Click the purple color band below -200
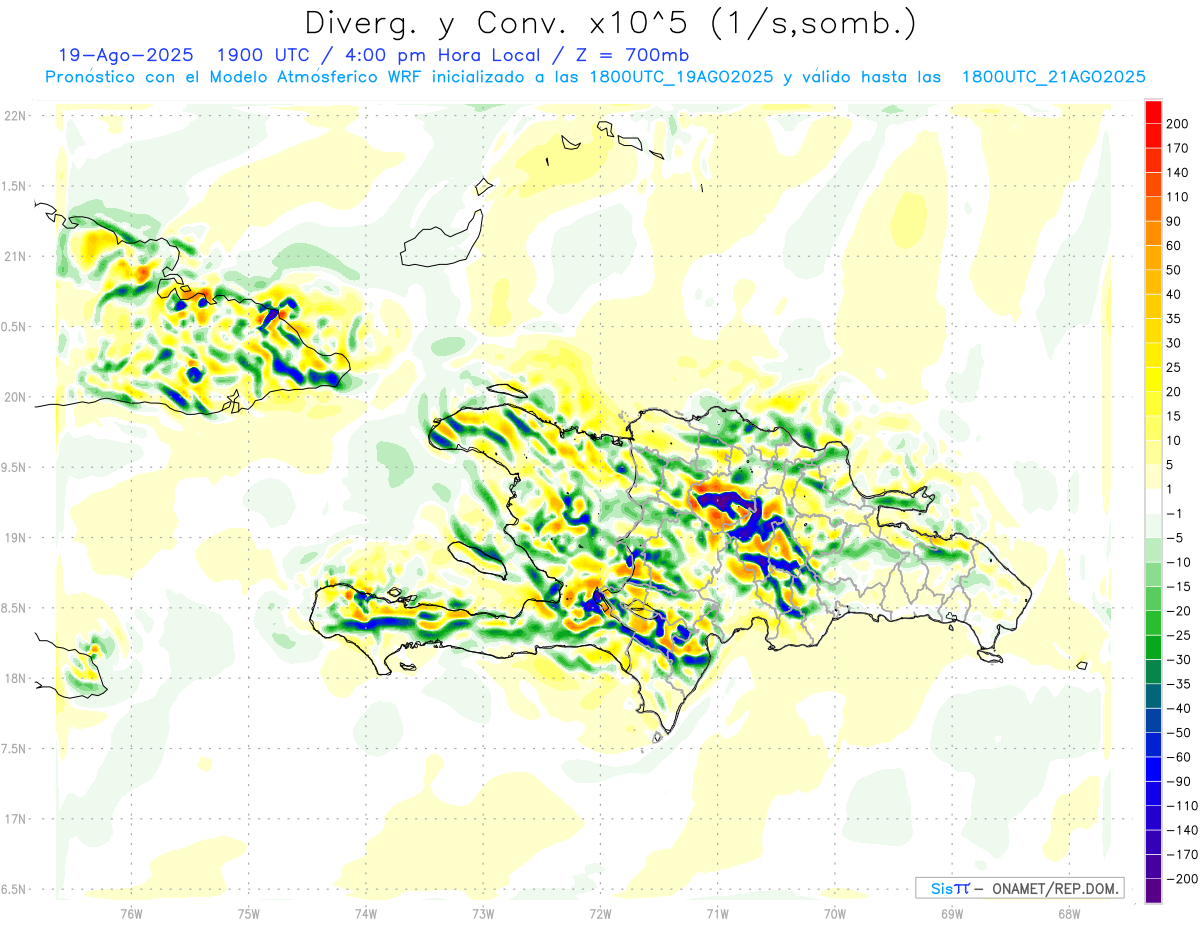This screenshot has height=927, width=1200. [x=1153, y=891]
